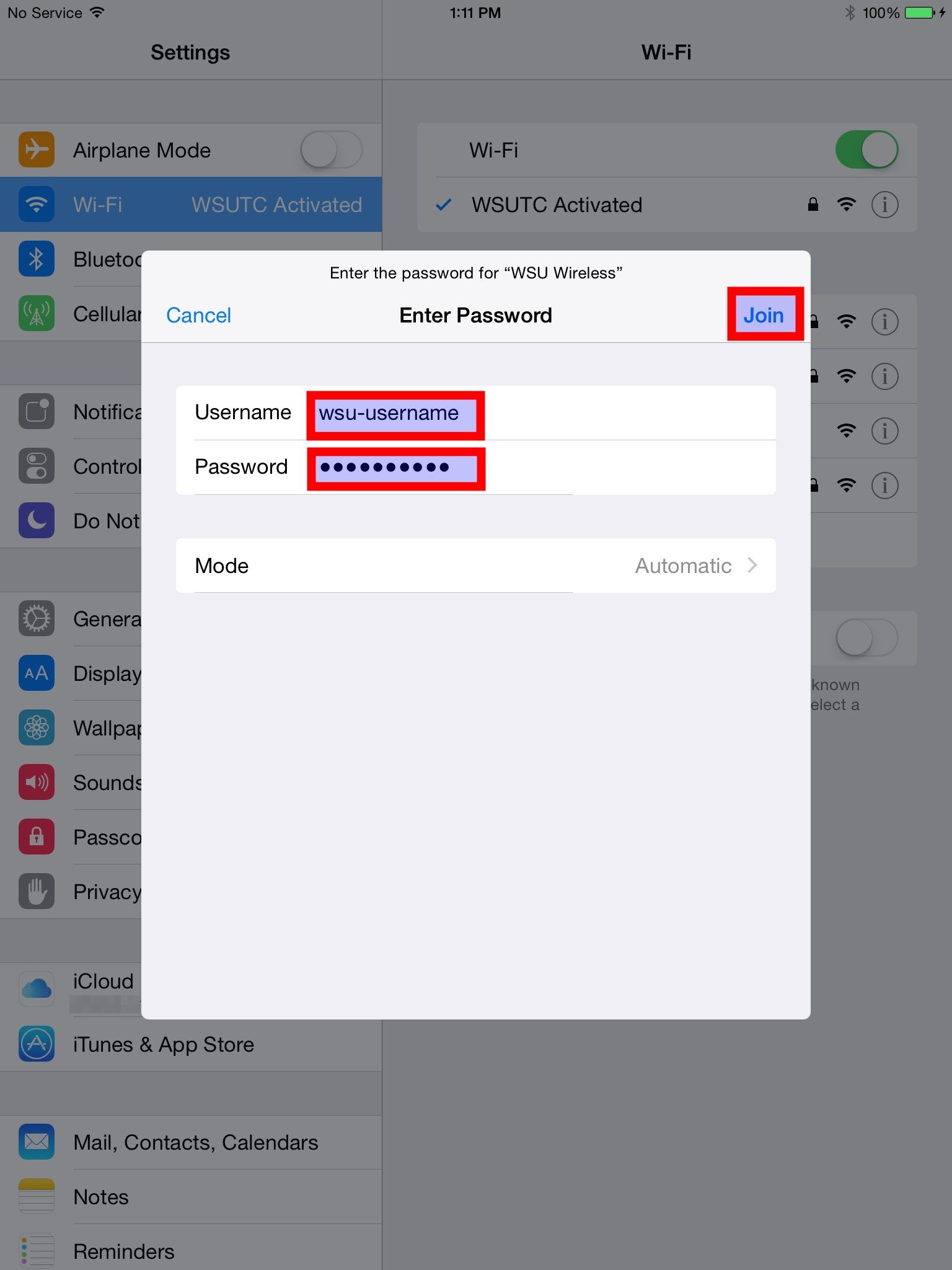The width and height of the screenshot is (952, 1270).
Task: Open the Mode row options
Action: (x=476, y=566)
